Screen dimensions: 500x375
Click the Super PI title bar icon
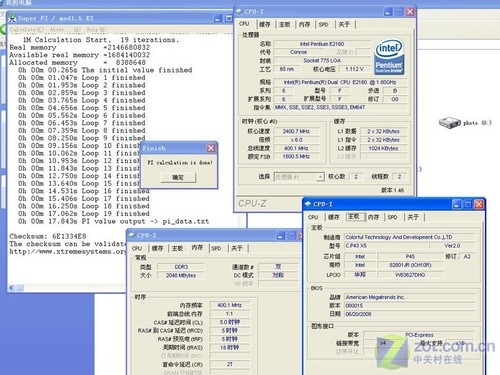click(13, 18)
